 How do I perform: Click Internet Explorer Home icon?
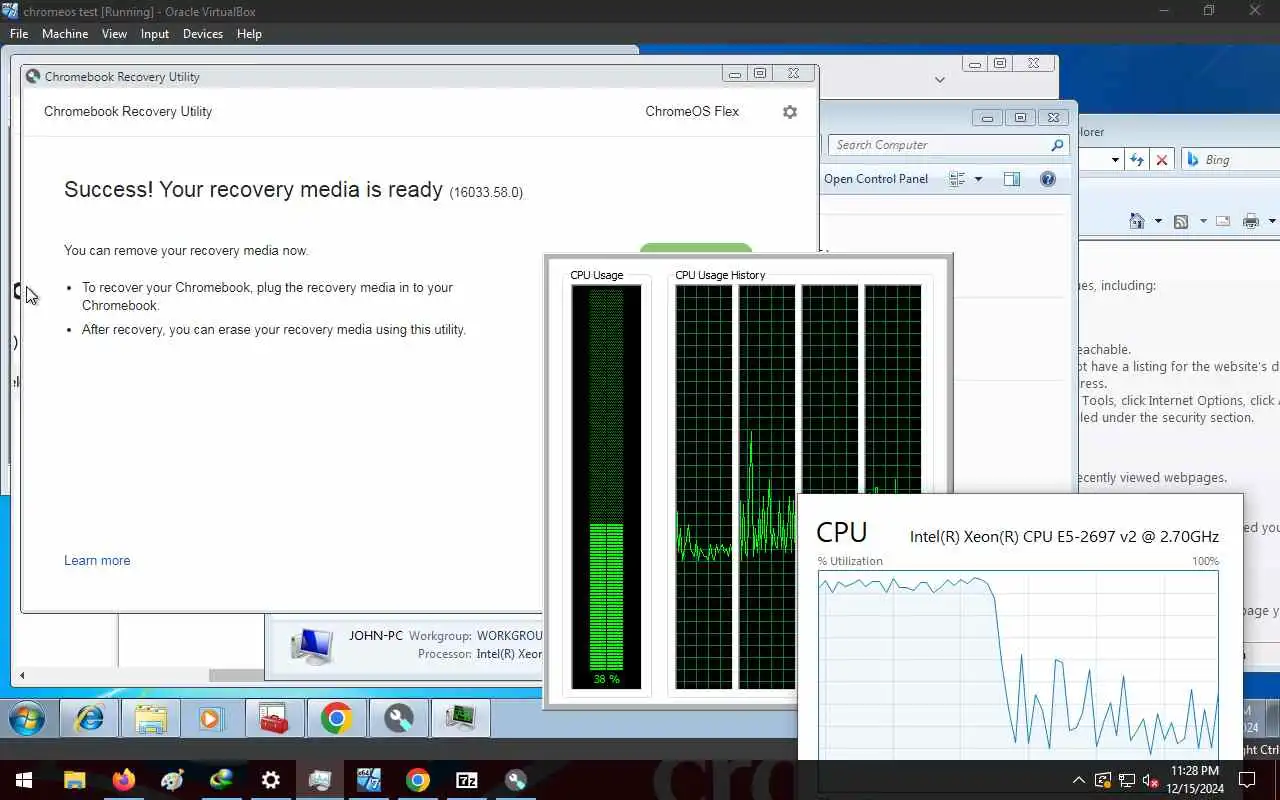pyautogui.click(x=1137, y=221)
